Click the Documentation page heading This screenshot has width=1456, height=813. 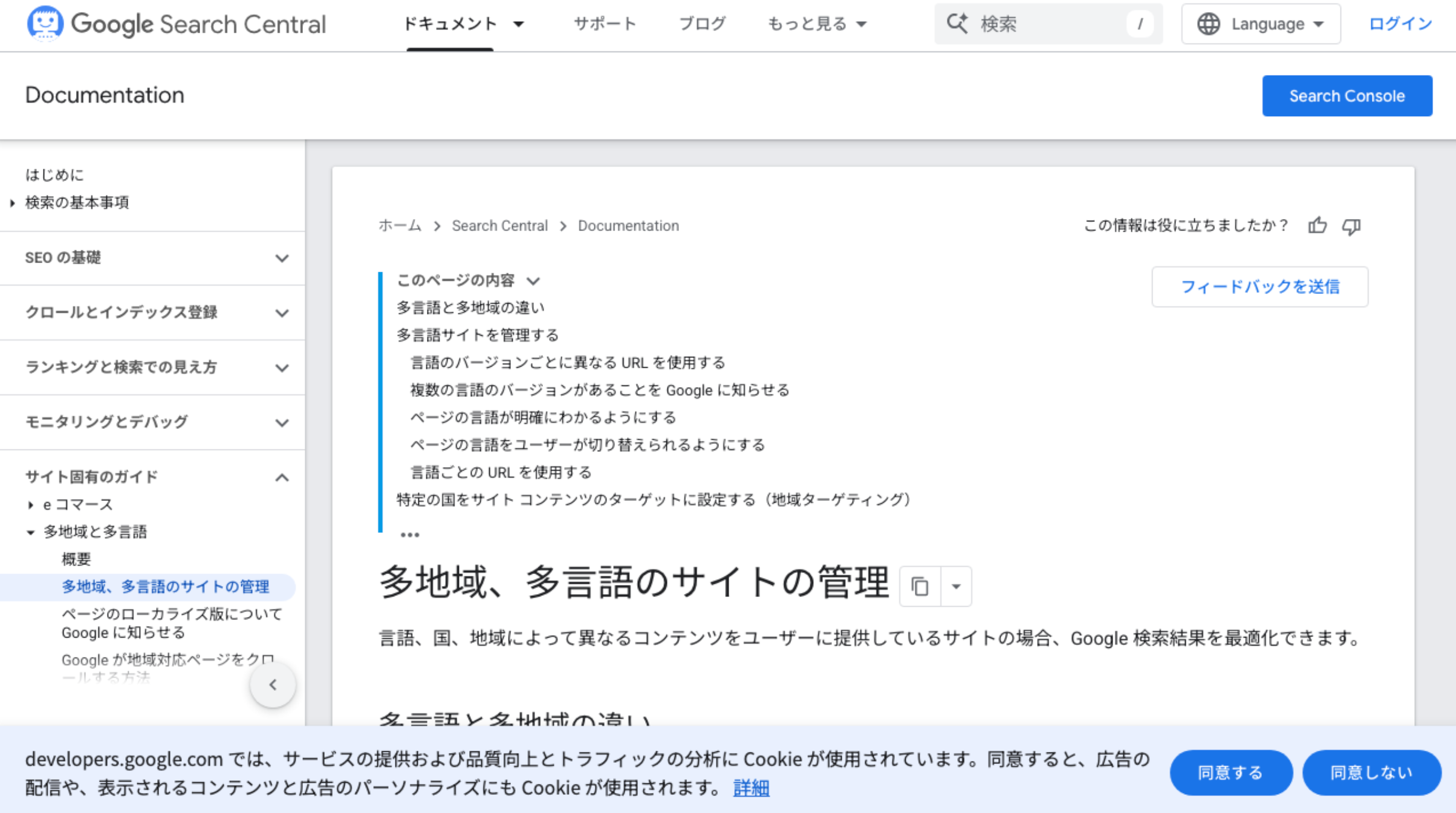click(x=105, y=95)
